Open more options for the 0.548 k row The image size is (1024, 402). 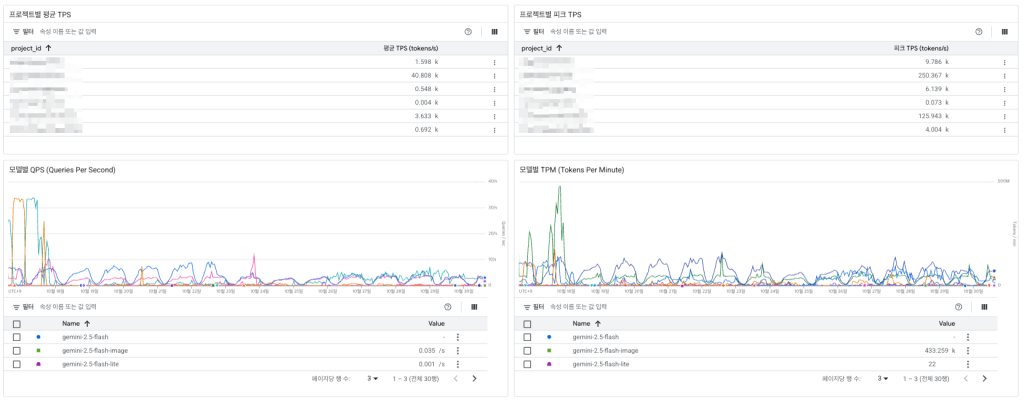(494, 89)
